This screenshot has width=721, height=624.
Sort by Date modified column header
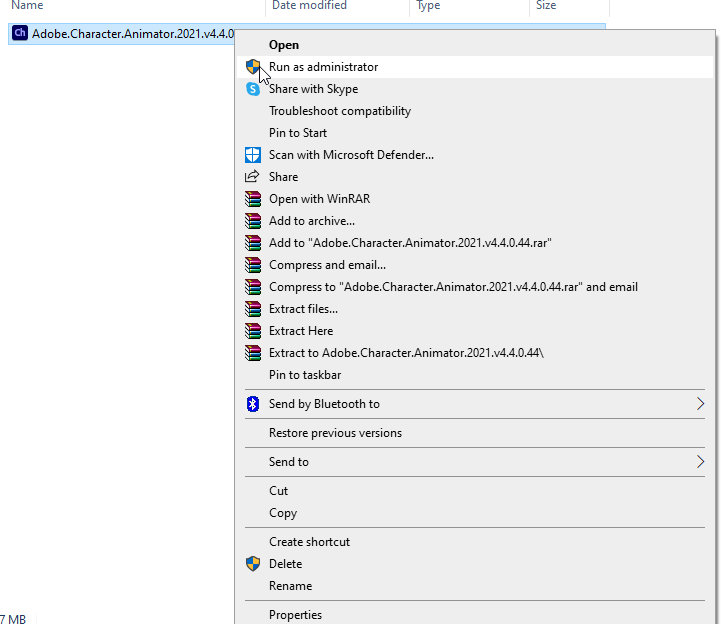point(309,6)
